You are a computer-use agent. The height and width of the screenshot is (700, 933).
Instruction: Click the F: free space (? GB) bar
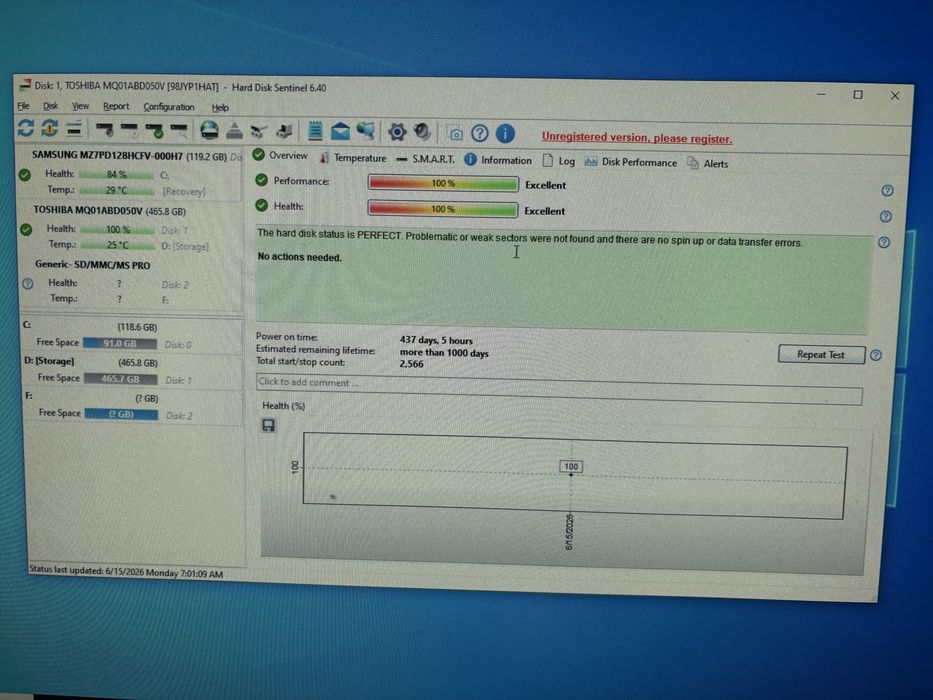pos(121,414)
